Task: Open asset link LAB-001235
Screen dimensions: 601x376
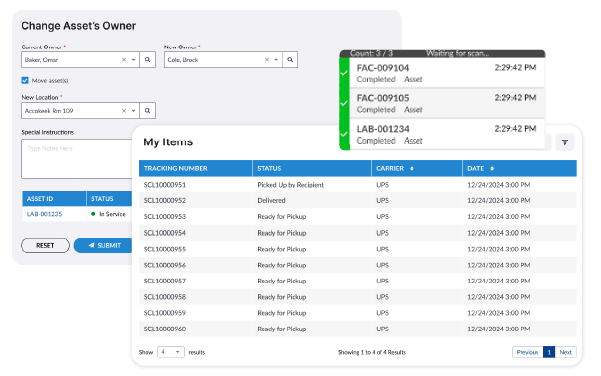Action: pos(44,214)
